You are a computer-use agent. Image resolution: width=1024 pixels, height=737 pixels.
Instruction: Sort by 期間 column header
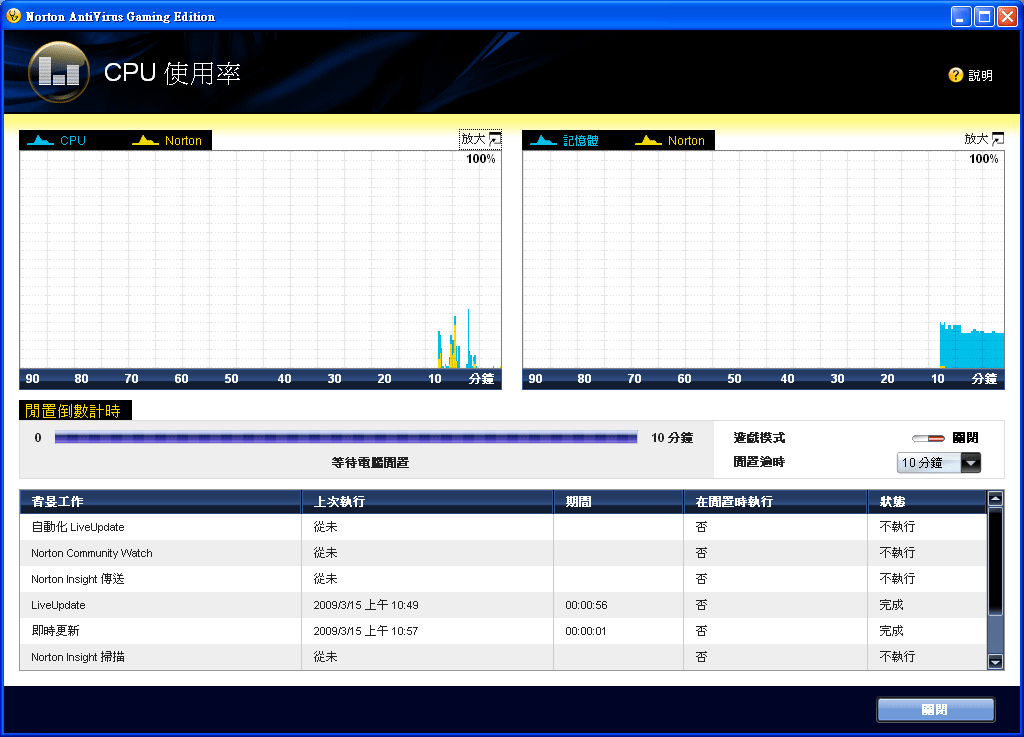[x=618, y=501]
